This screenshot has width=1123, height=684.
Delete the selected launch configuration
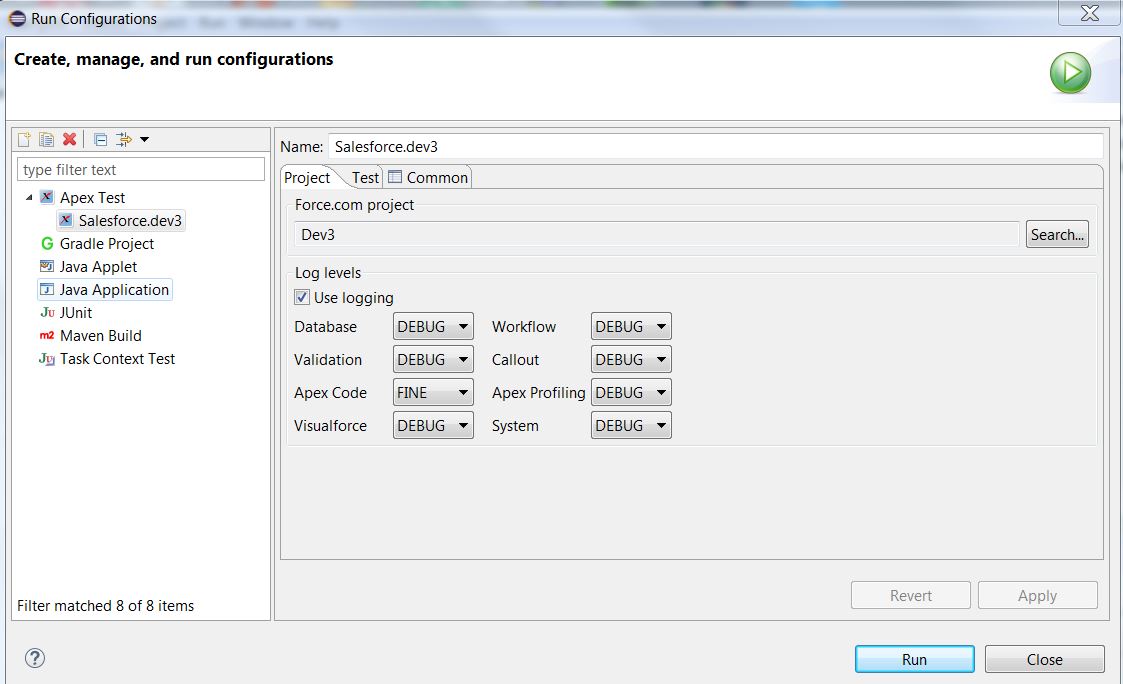69,139
